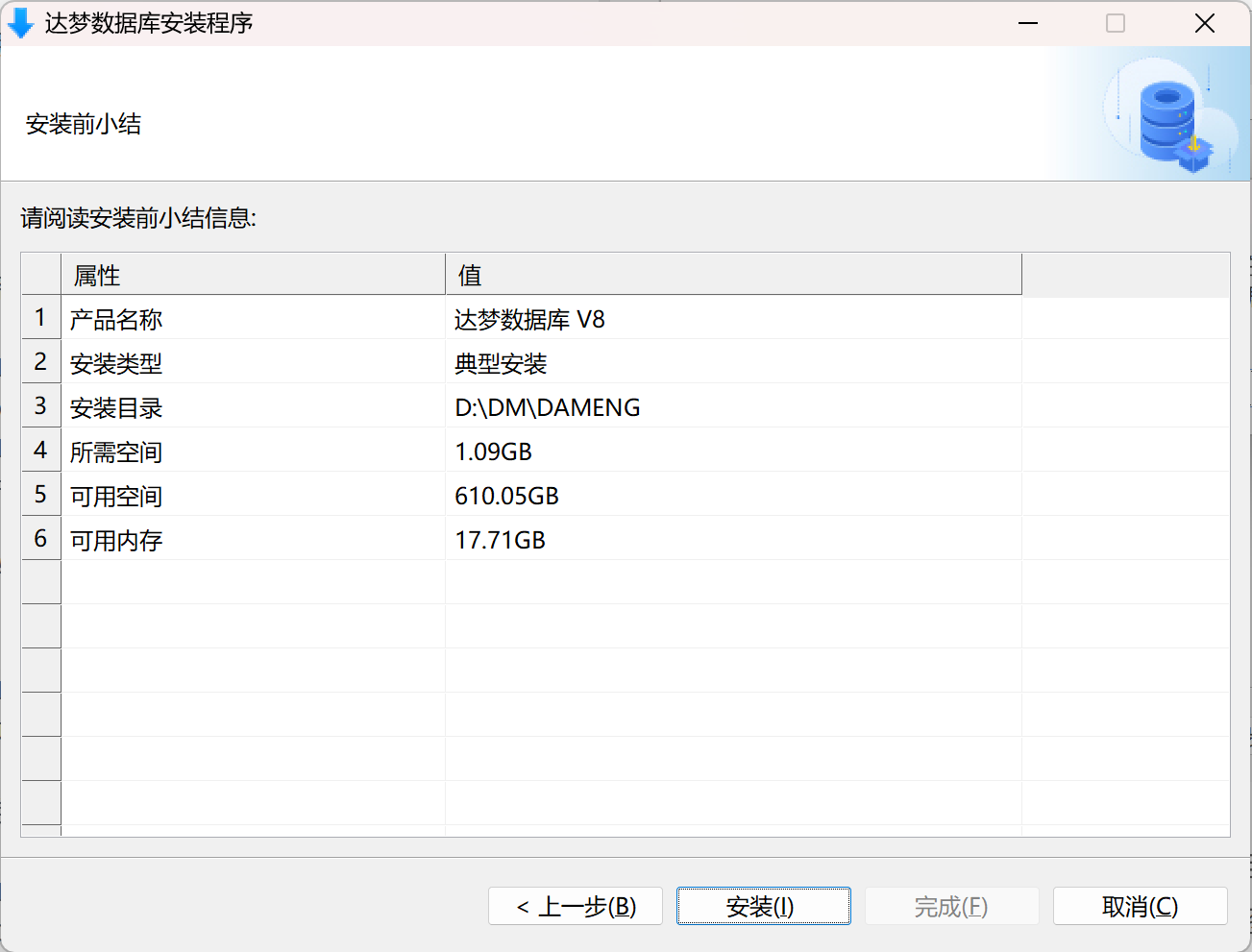Click the disabled 完成(F) button
Image resolution: width=1252 pixels, height=952 pixels.
tap(952, 906)
